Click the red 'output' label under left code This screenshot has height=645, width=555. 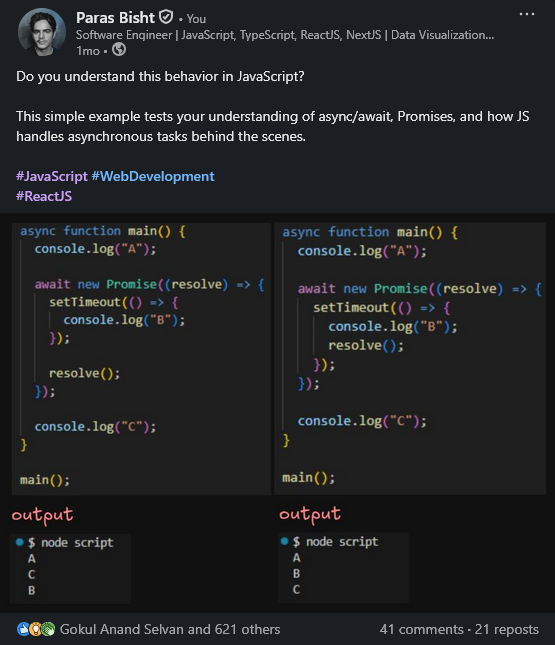coord(42,515)
